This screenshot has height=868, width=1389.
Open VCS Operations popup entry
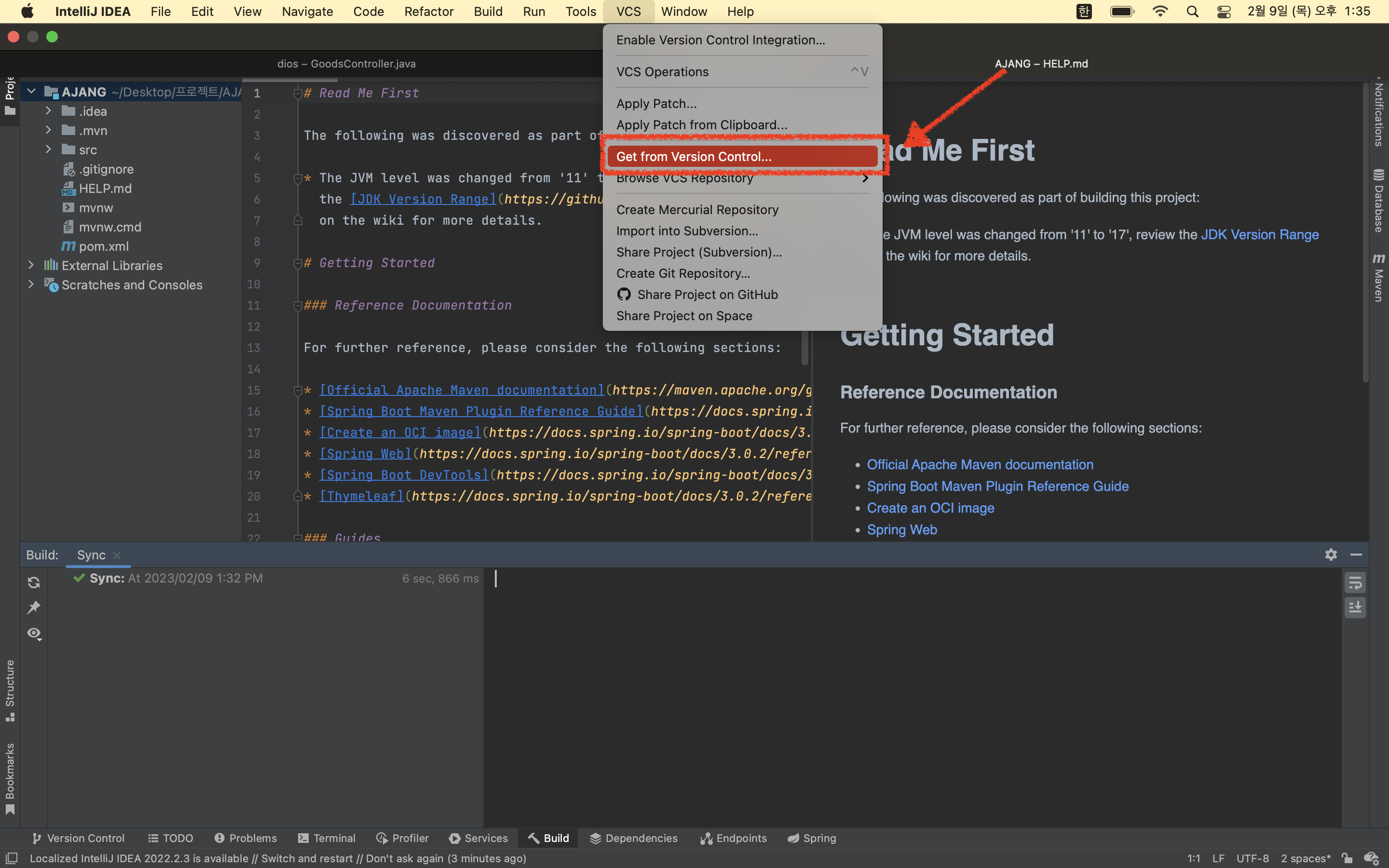pos(742,72)
